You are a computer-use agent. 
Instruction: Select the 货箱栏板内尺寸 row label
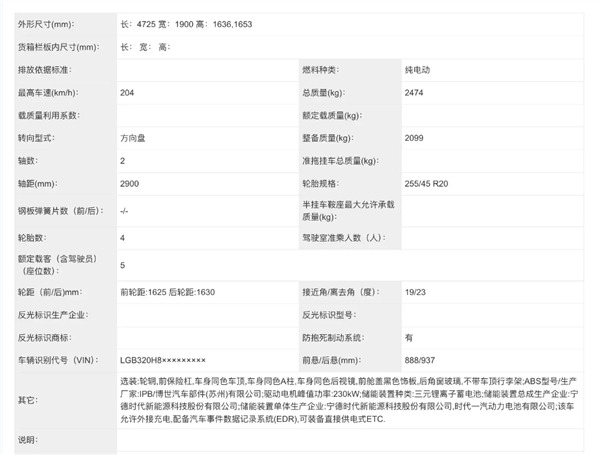coord(58,47)
